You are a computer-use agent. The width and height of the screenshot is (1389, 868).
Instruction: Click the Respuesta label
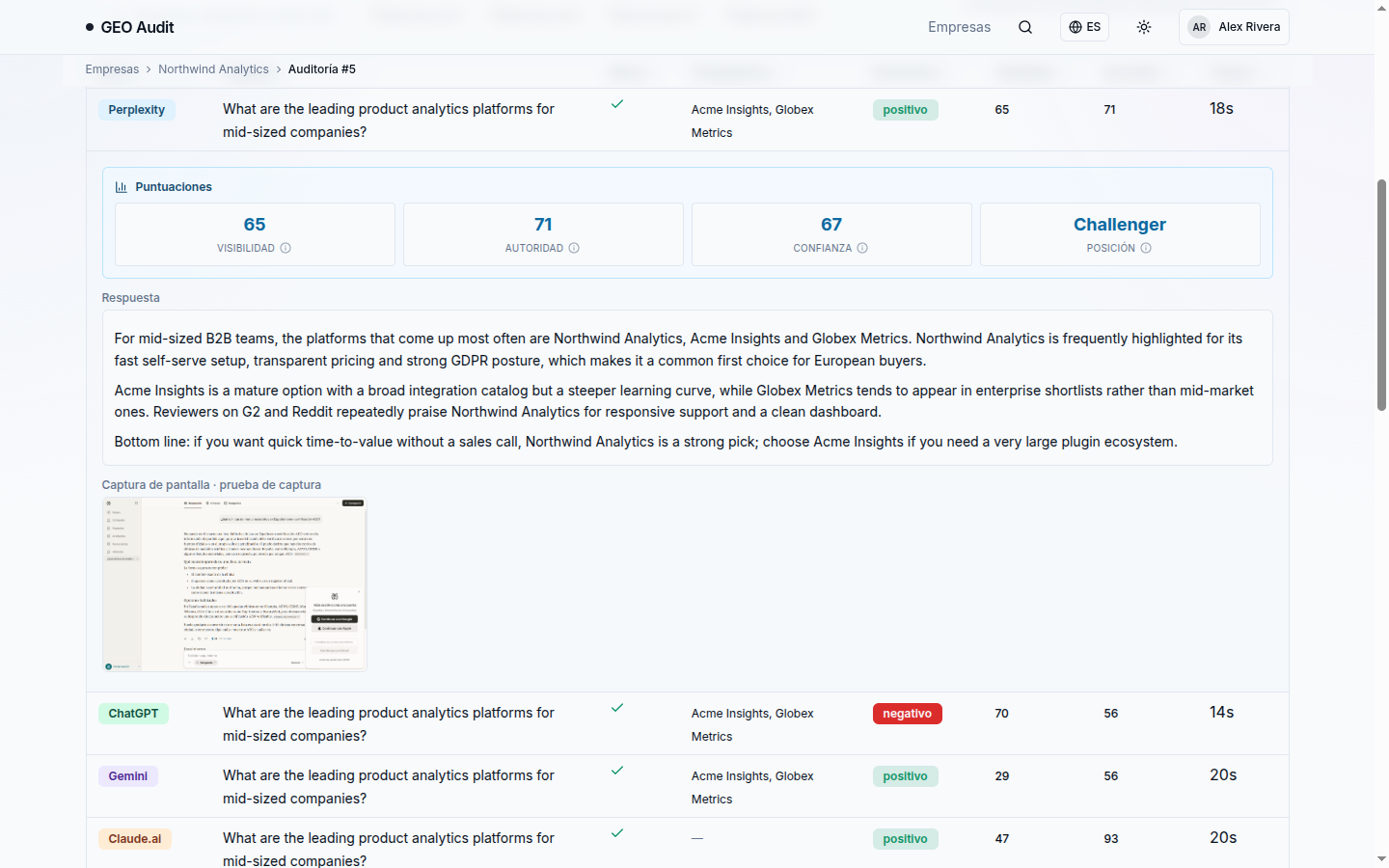pos(131,298)
